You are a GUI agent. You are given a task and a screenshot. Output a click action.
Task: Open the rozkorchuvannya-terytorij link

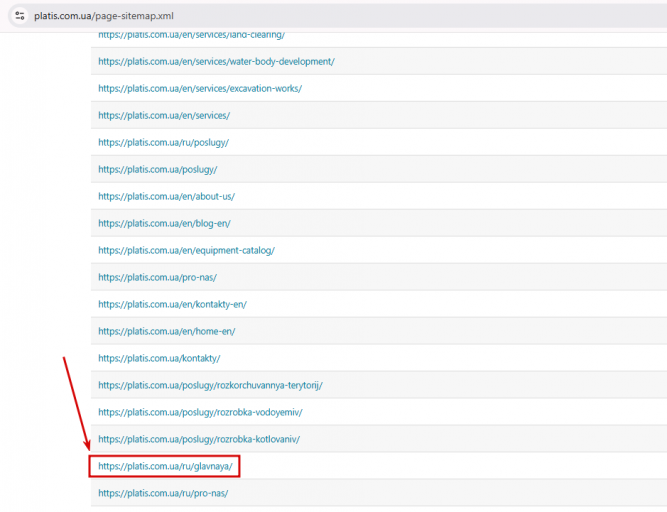coord(211,385)
